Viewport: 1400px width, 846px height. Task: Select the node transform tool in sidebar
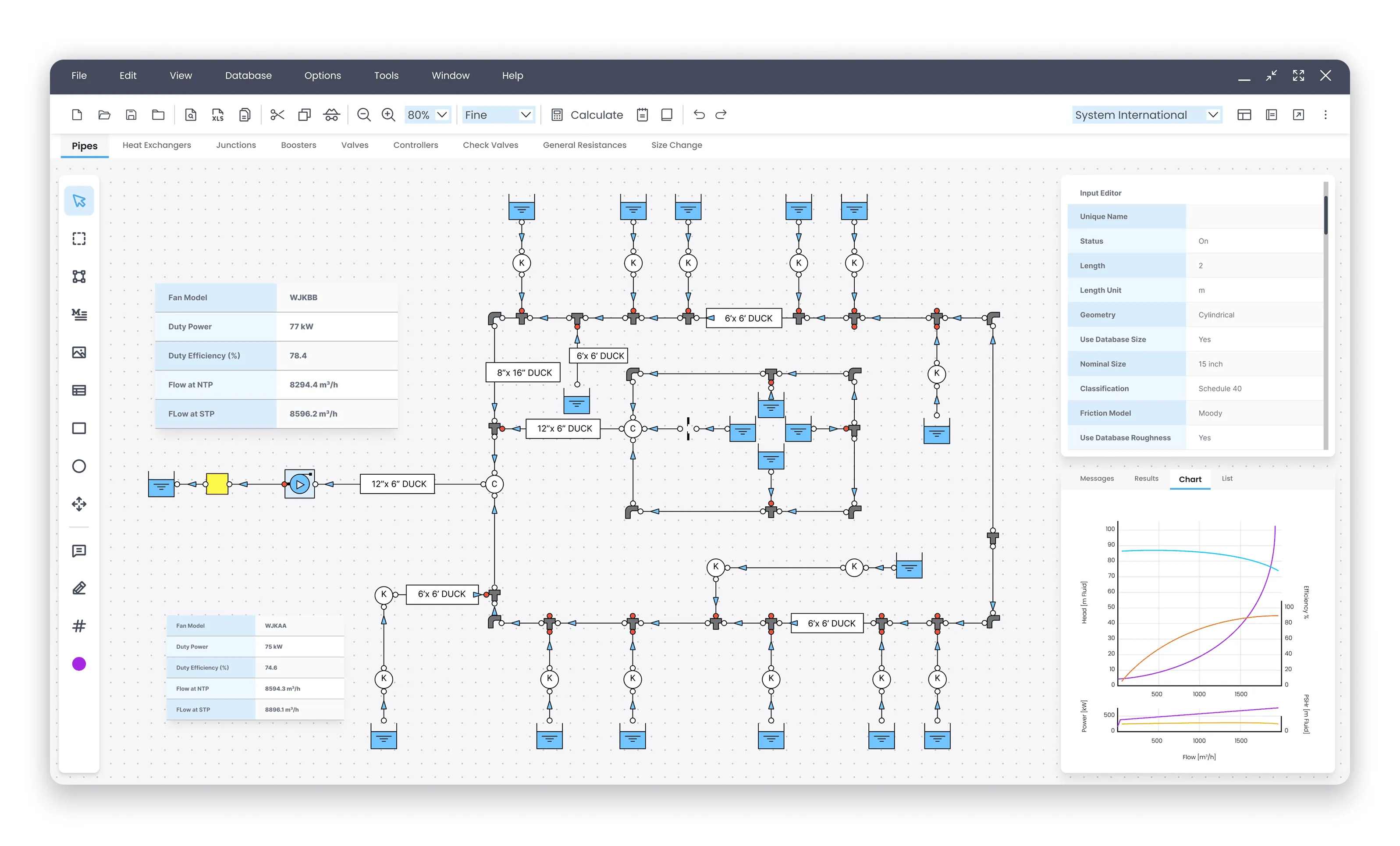[79, 277]
